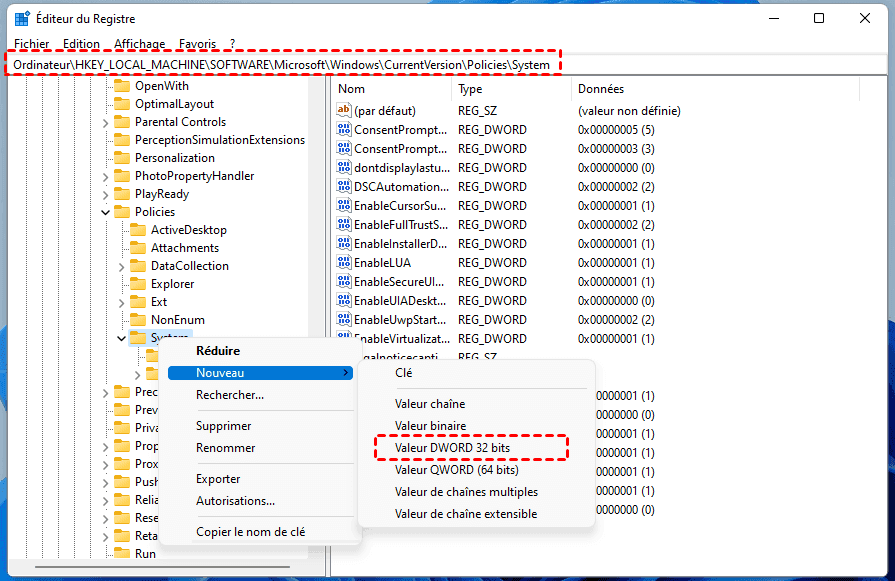Click the DWORD icon of EnableInstallerD...
The height and width of the screenshot is (581, 895).
[344, 243]
